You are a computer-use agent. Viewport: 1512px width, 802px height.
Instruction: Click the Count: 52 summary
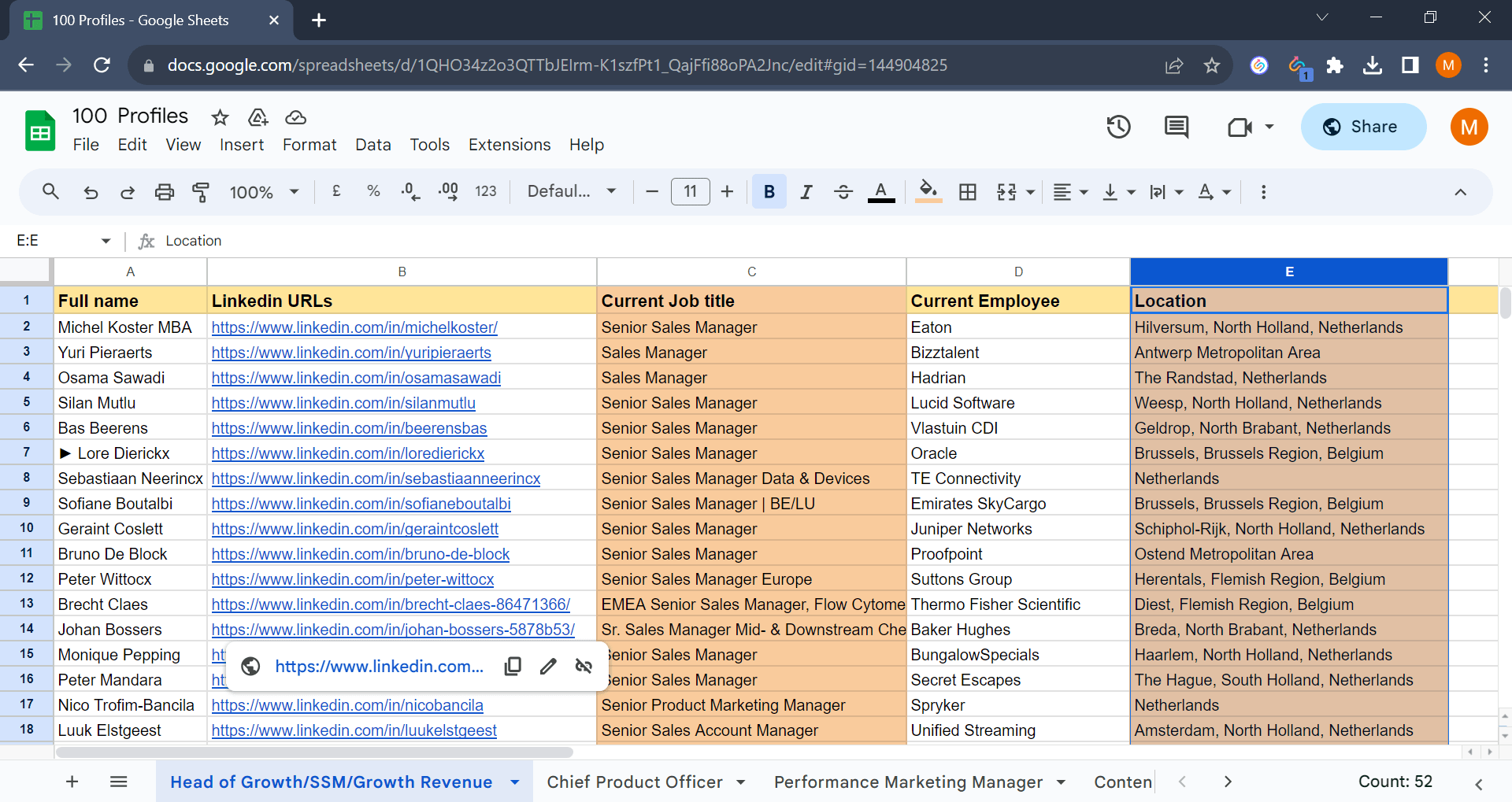pyautogui.click(x=1395, y=782)
